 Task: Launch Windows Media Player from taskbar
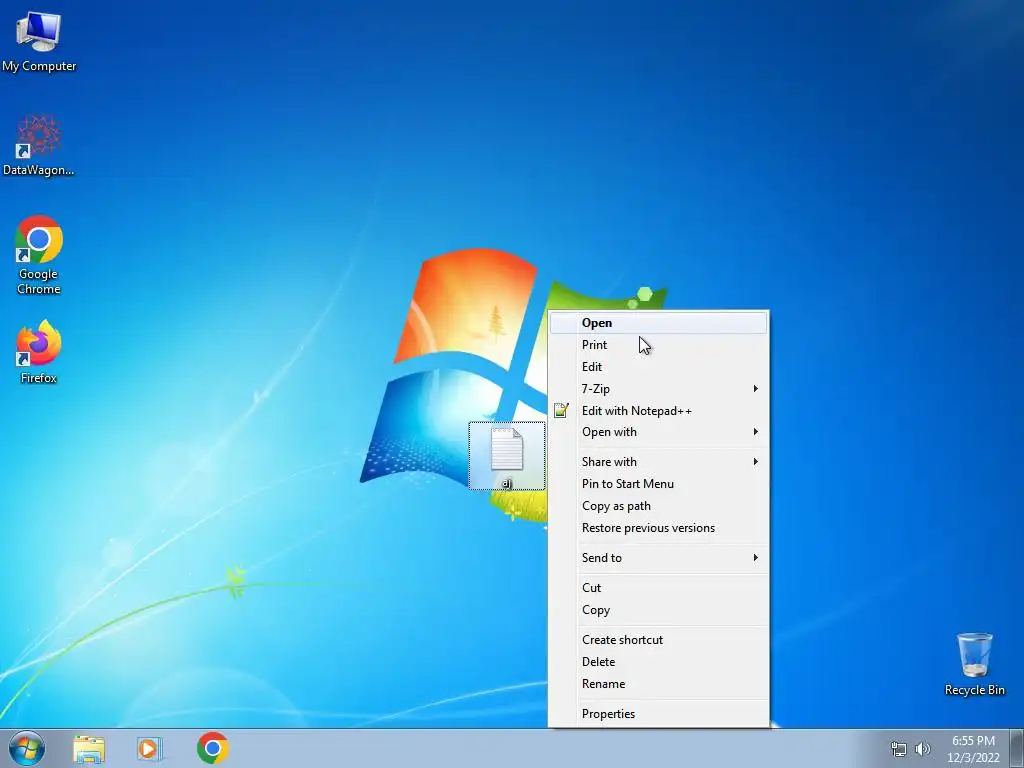point(150,749)
